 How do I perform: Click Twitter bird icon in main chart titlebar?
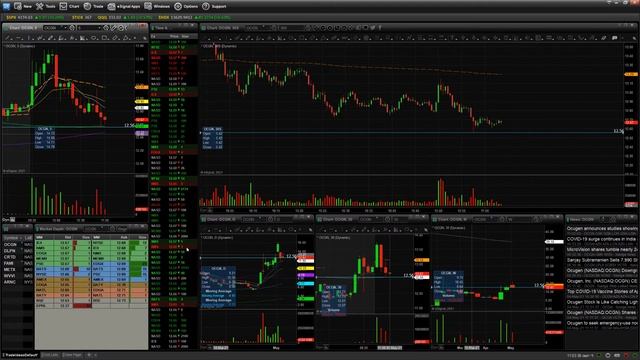point(373,28)
